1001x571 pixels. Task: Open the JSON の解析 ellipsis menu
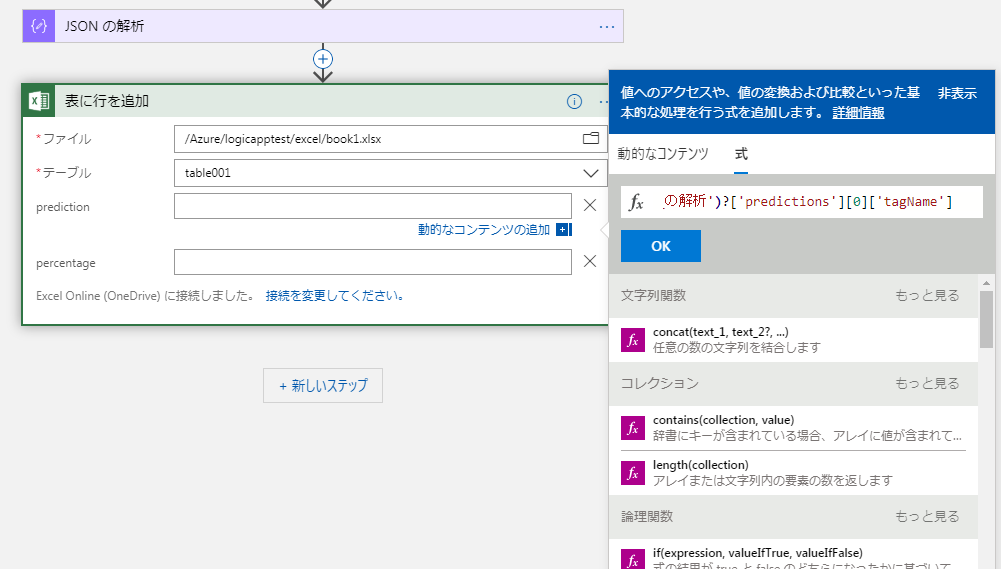coord(606,27)
